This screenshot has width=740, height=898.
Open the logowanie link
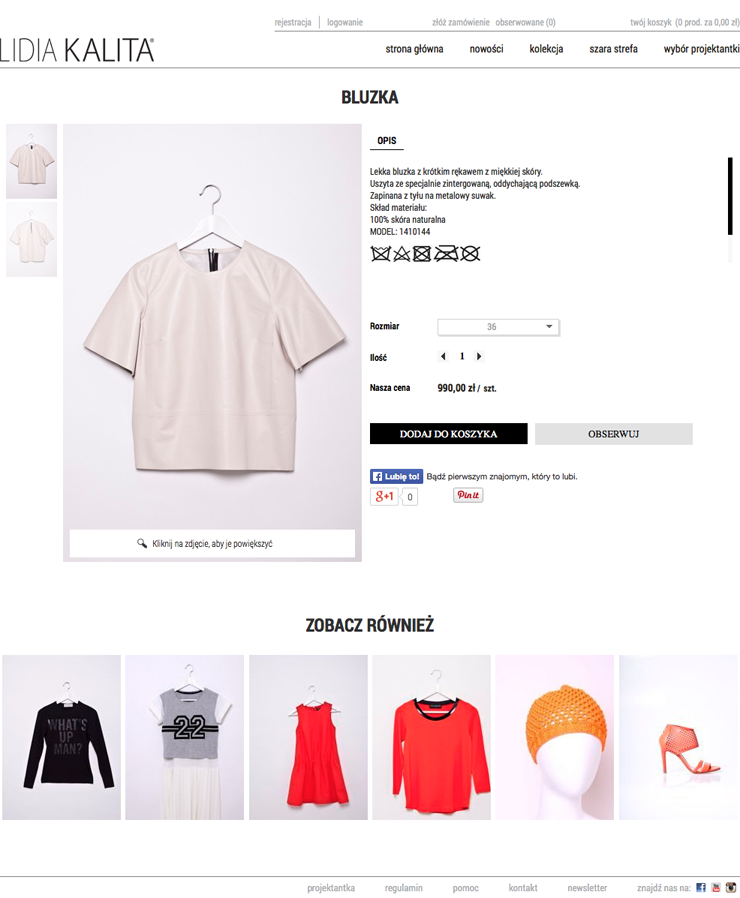345,22
